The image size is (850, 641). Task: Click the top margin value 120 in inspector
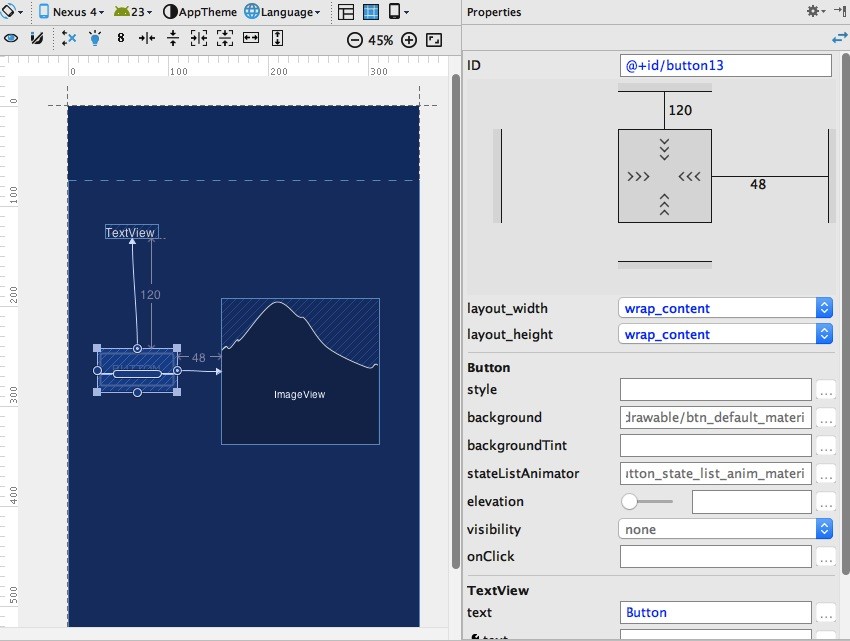(x=680, y=111)
